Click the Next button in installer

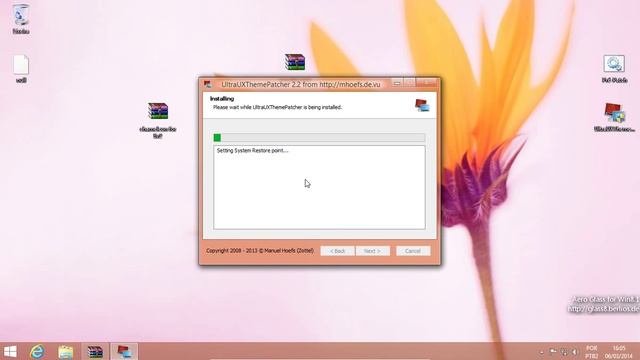[x=372, y=251]
